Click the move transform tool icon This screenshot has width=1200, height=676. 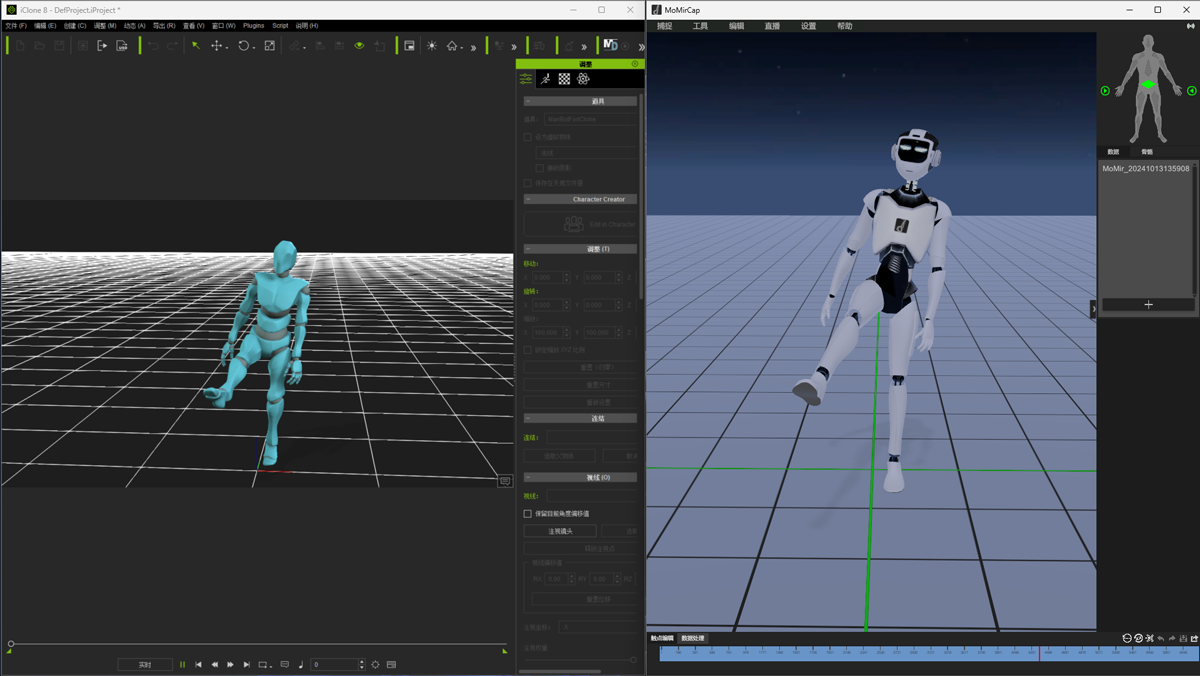216,46
